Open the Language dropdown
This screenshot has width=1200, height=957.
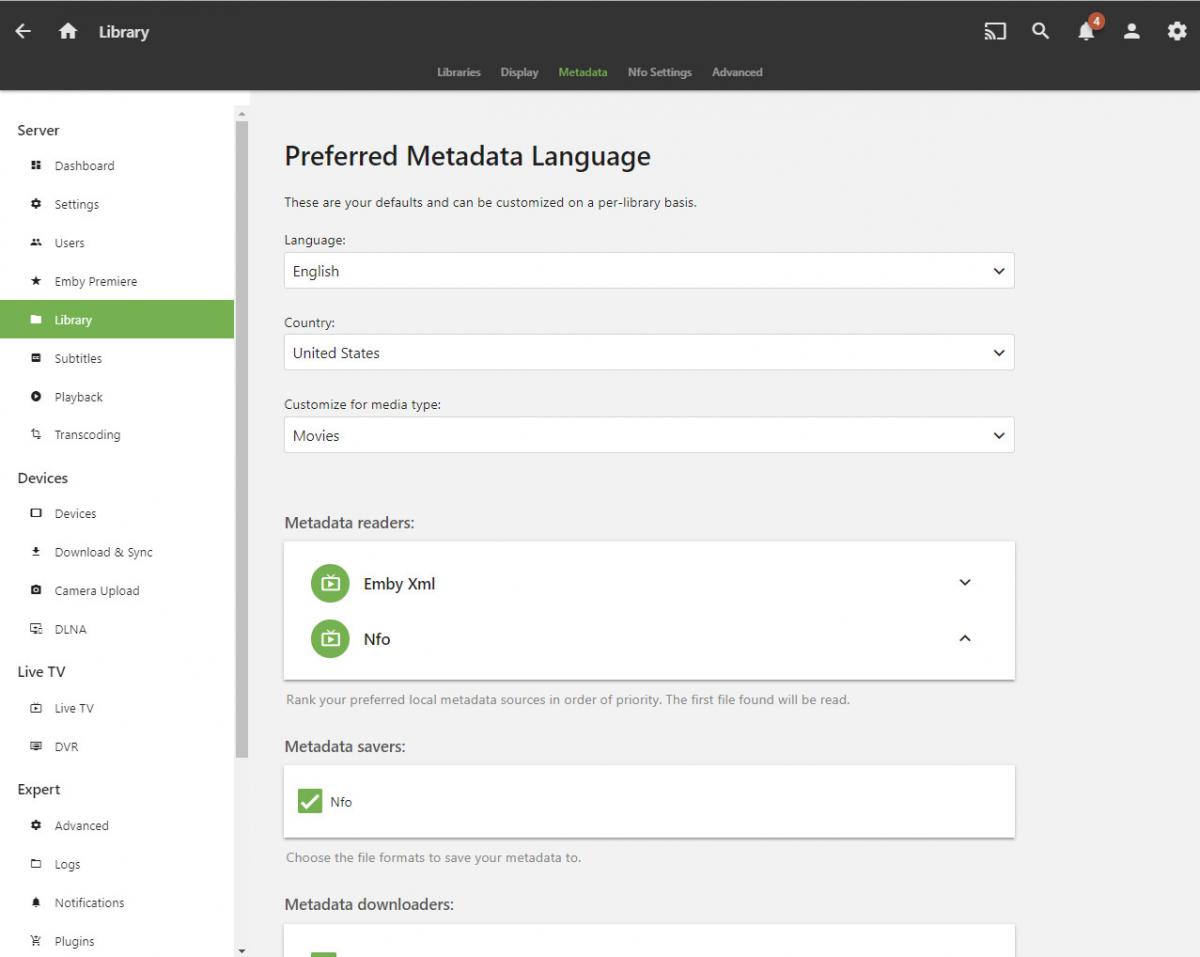(x=649, y=271)
